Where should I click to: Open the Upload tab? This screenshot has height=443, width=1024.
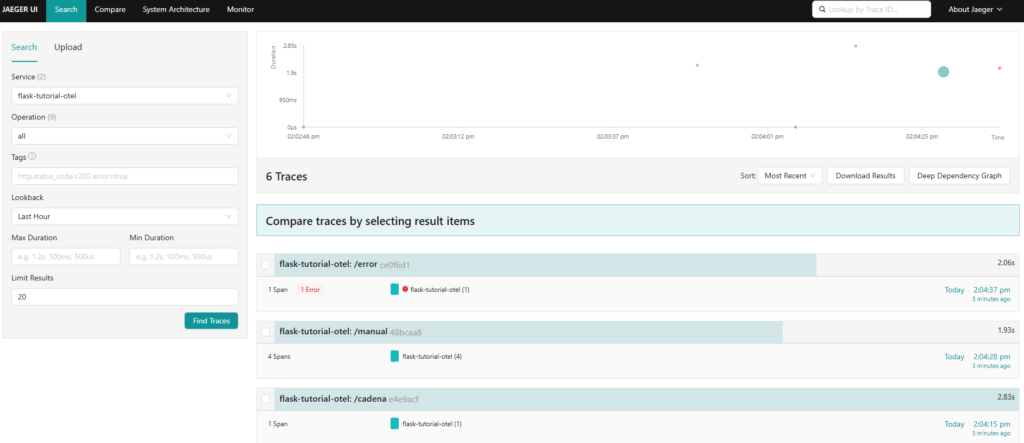(x=68, y=47)
